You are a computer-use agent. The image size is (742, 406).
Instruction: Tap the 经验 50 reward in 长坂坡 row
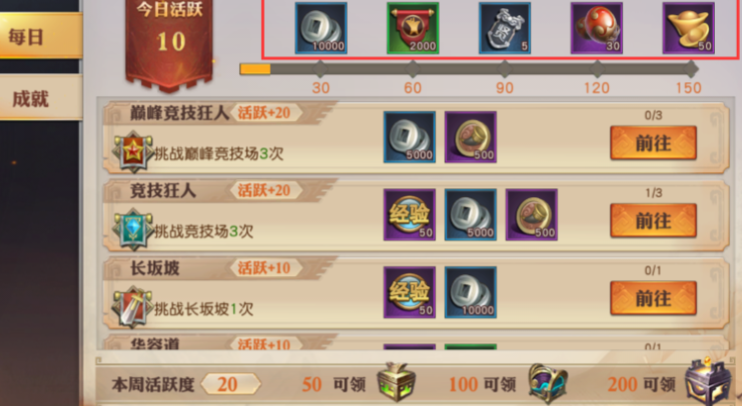point(409,292)
